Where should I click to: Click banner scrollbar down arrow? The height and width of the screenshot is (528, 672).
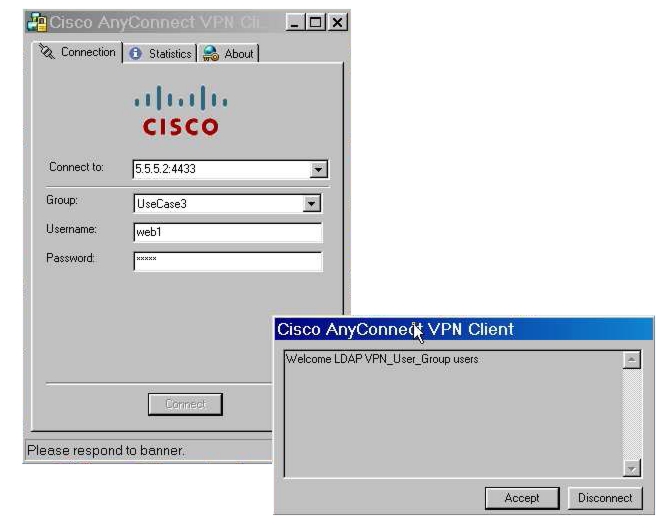point(632,468)
